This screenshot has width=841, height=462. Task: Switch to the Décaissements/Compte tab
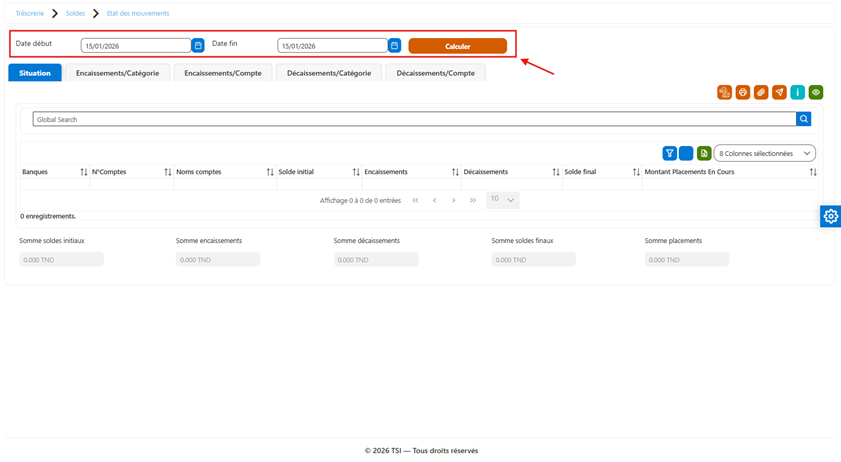click(436, 73)
